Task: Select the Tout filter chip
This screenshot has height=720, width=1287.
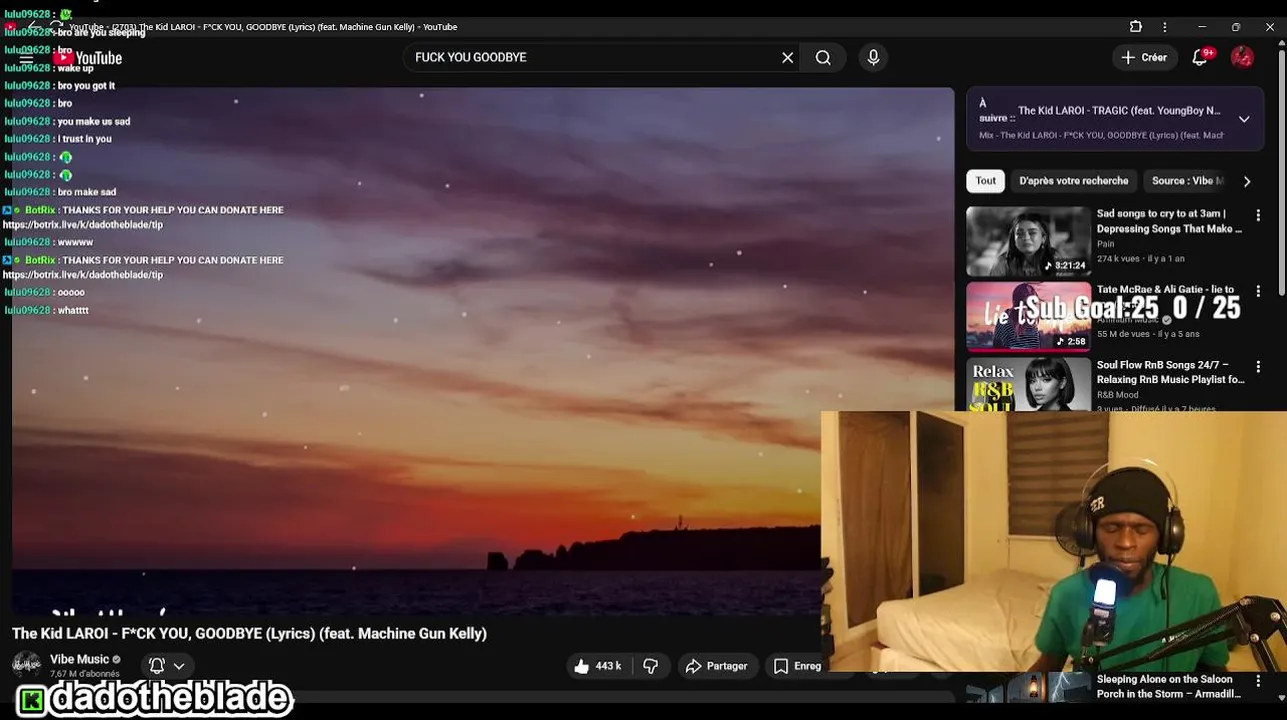Action: tap(986, 181)
